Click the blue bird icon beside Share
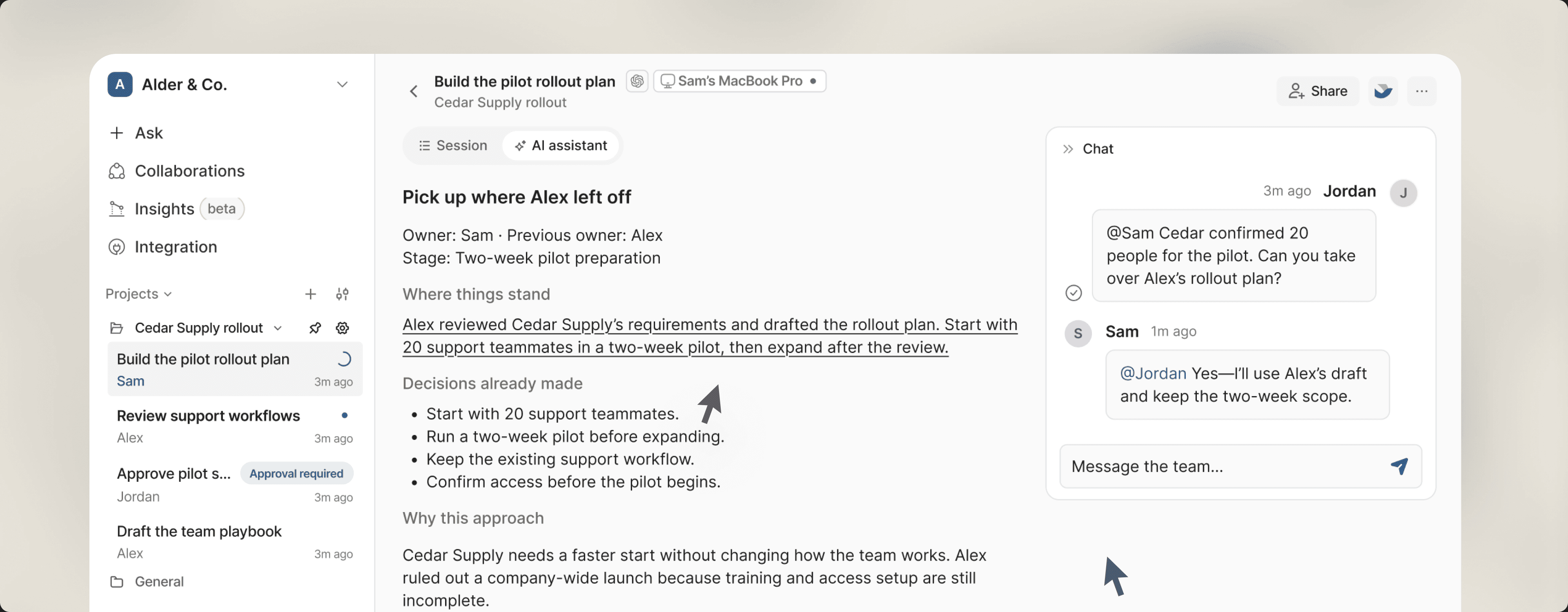The width and height of the screenshot is (1568, 612). pyautogui.click(x=1383, y=91)
